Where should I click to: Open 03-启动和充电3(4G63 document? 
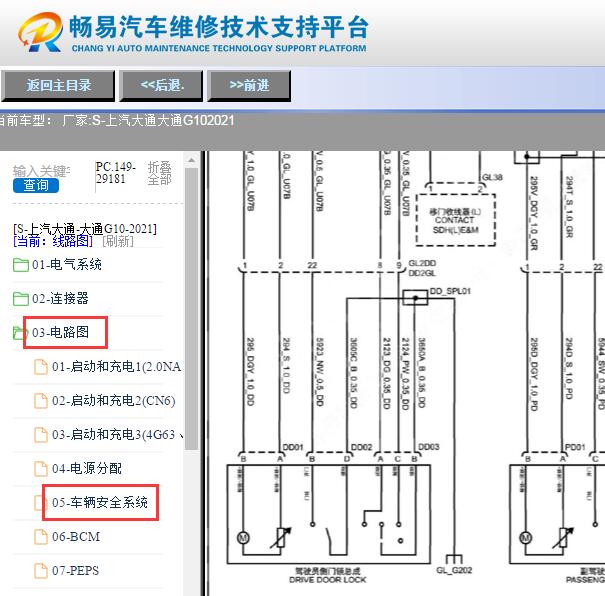[x=117, y=434]
